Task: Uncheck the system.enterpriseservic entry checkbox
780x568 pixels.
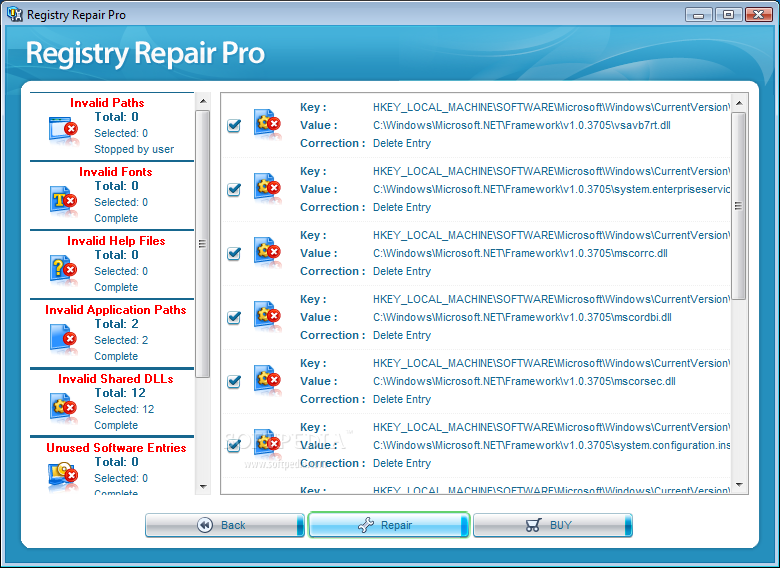Action: (x=234, y=189)
